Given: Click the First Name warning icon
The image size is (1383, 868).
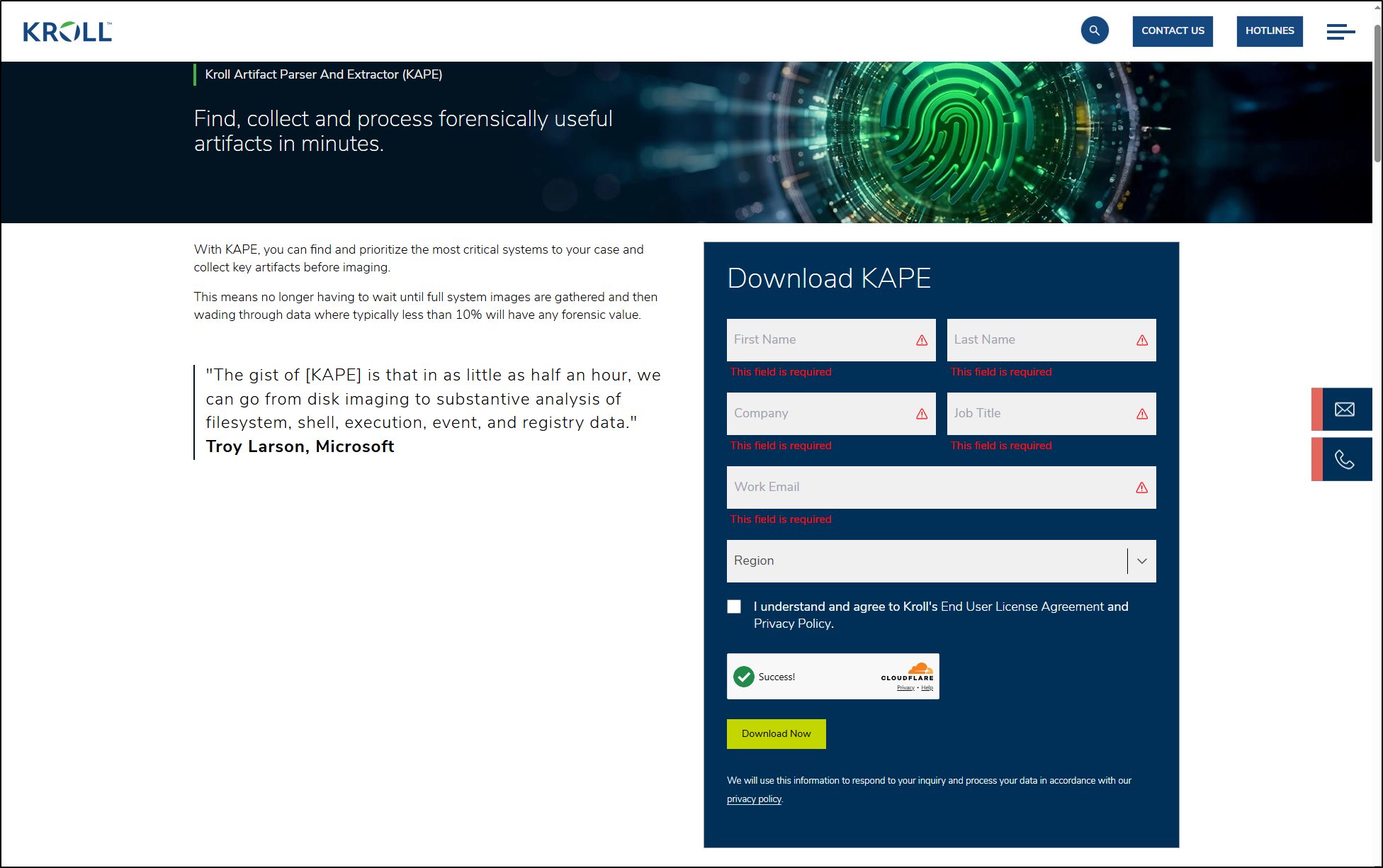Looking at the screenshot, I should click(922, 340).
